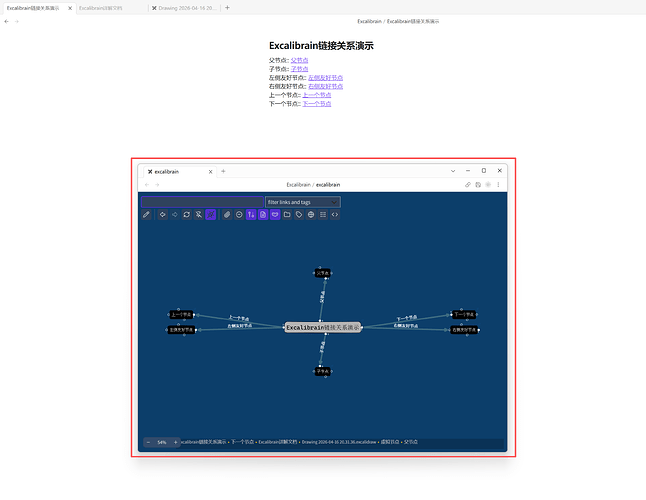646x500 pixels.
Task: Click the globe icon in ExcaliBrain toolbar
Action: pos(311,214)
